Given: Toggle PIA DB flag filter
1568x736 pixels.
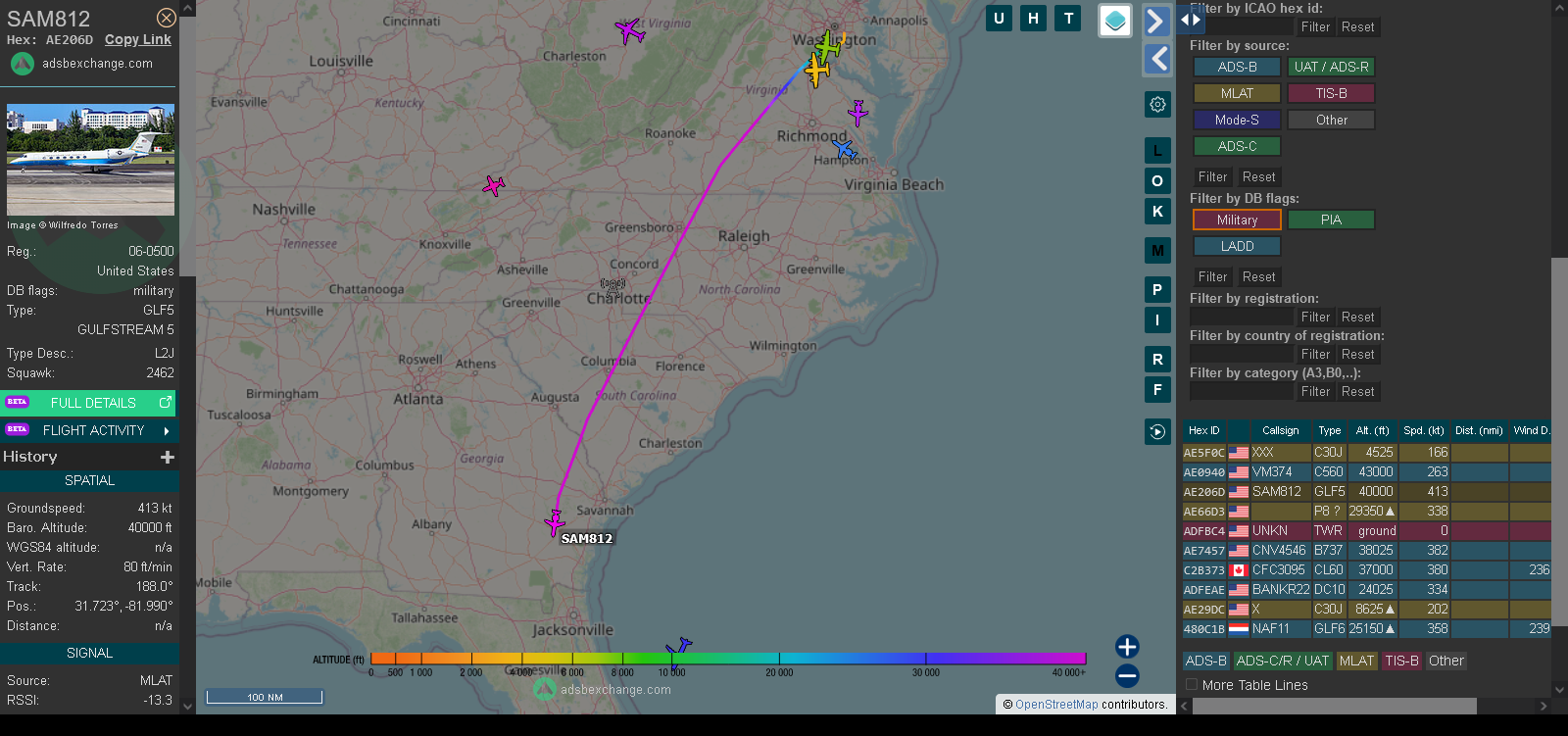Looking at the screenshot, I should [x=1331, y=220].
